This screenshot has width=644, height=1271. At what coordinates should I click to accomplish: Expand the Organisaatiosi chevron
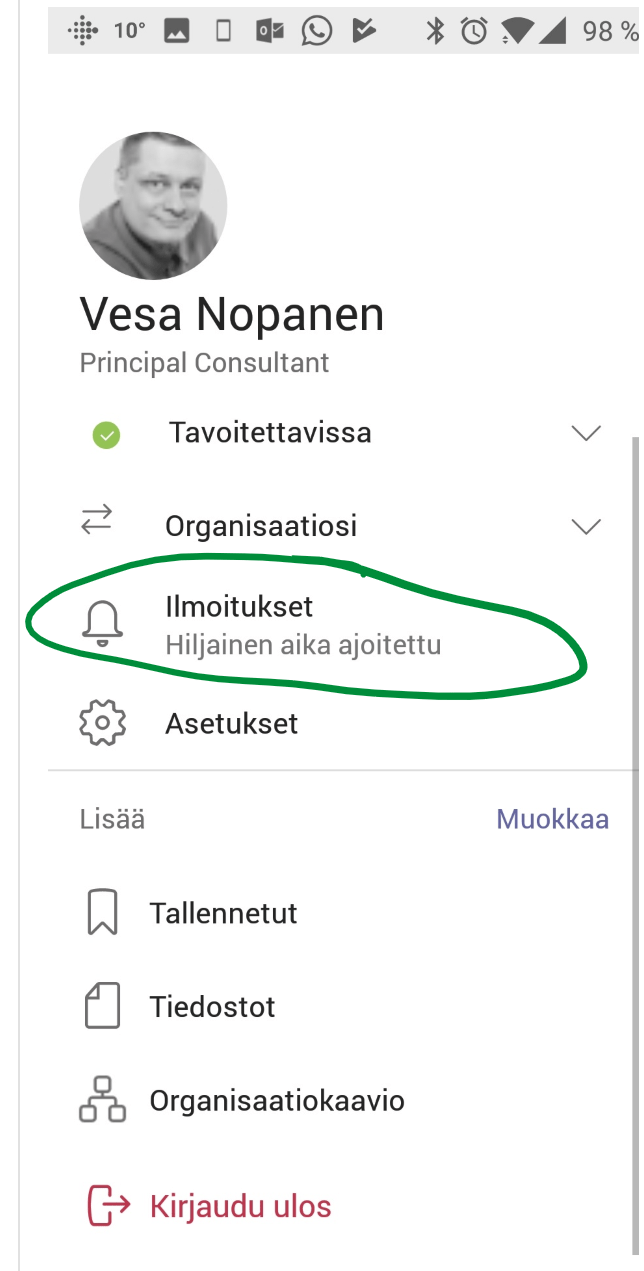coord(585,526)
